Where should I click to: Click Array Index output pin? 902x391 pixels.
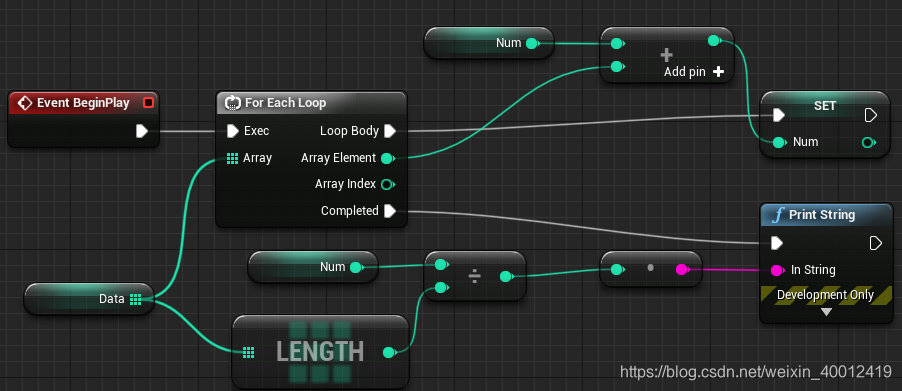click(388, 185)
